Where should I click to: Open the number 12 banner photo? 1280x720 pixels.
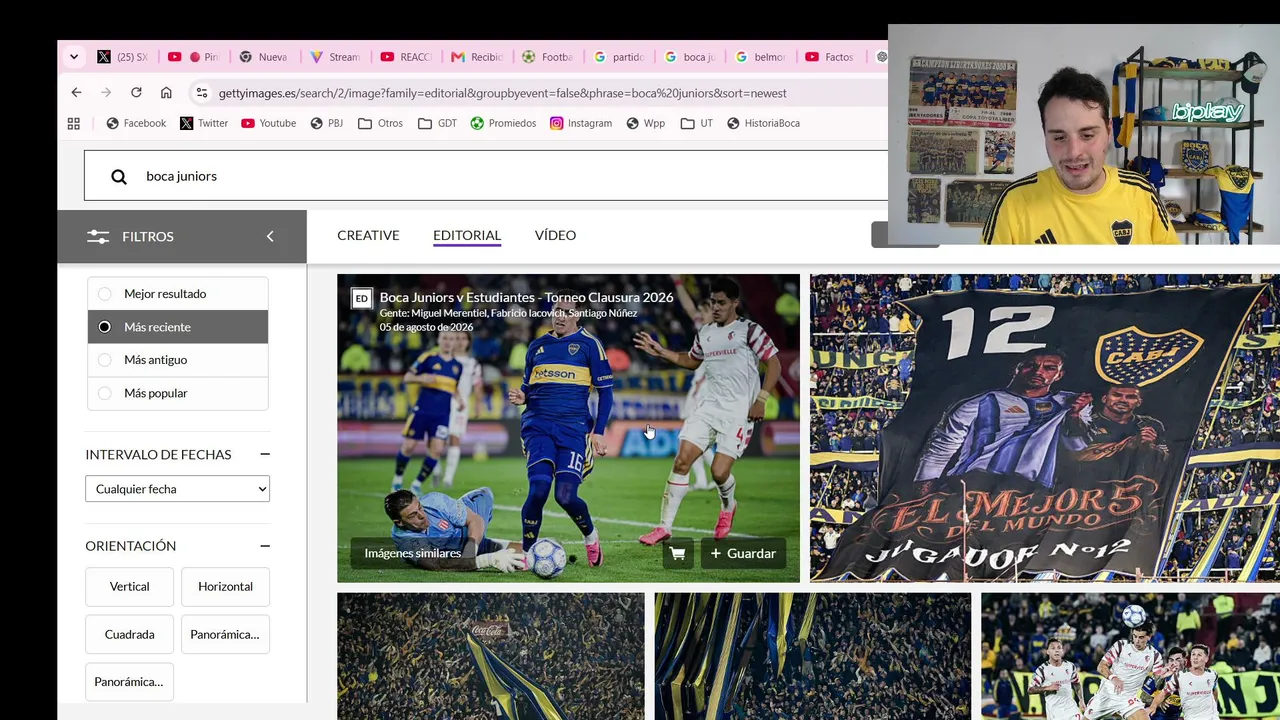(1044, 428)
